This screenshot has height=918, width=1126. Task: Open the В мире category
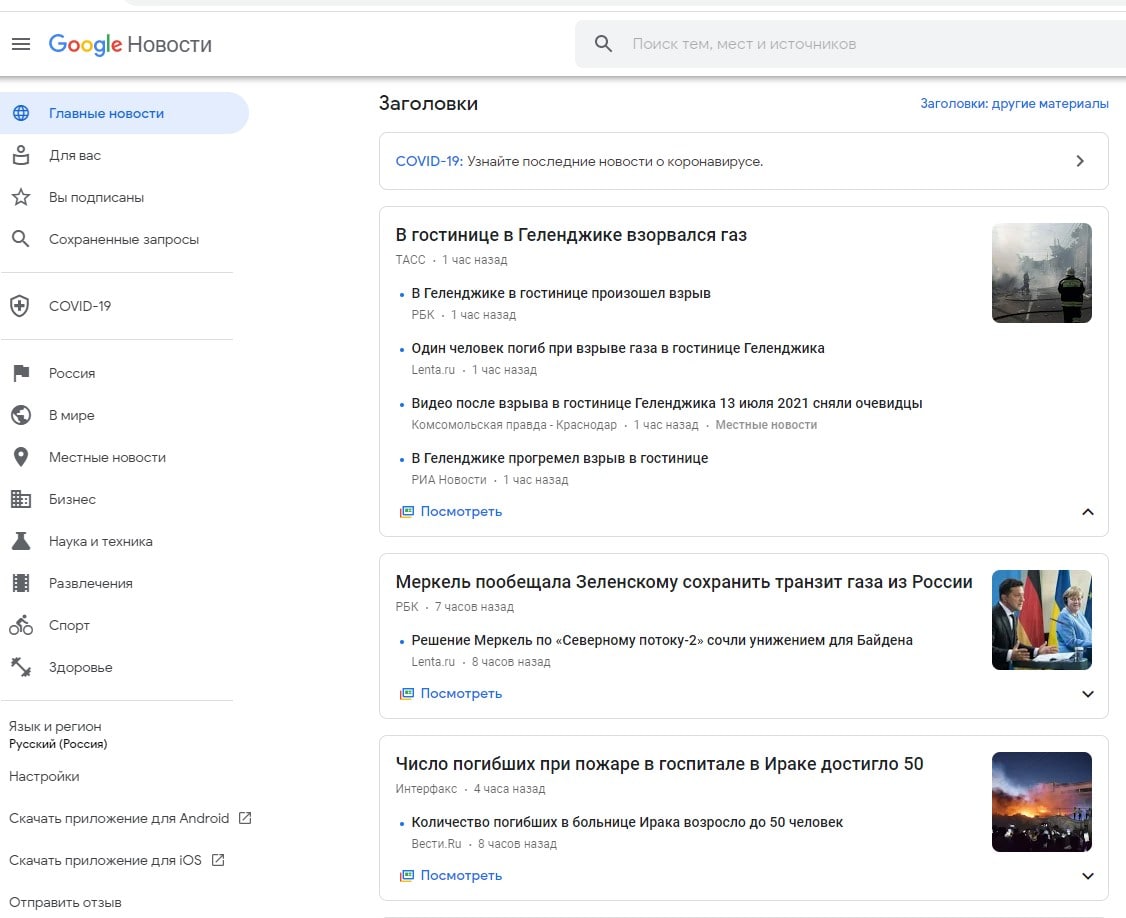coord(72,415)
